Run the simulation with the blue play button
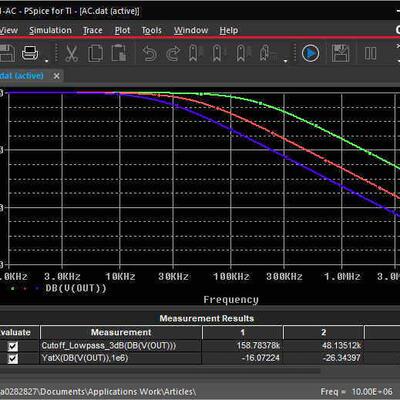 coord(310,53)
